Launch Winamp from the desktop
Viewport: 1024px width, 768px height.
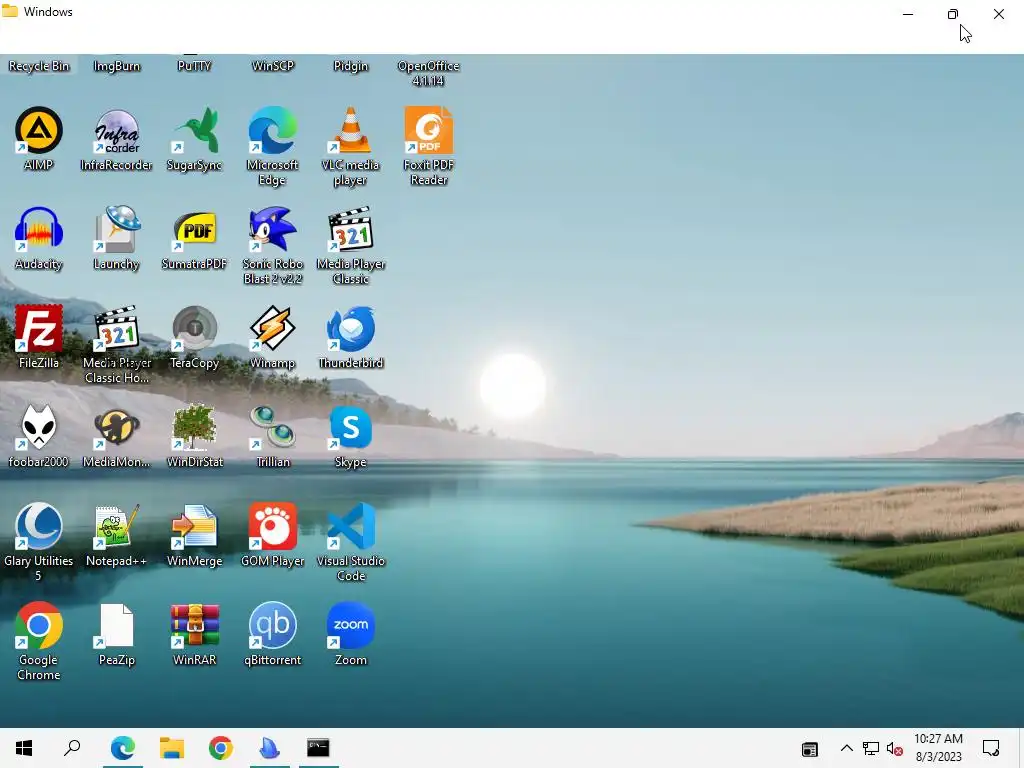click(x=272, y=337)
